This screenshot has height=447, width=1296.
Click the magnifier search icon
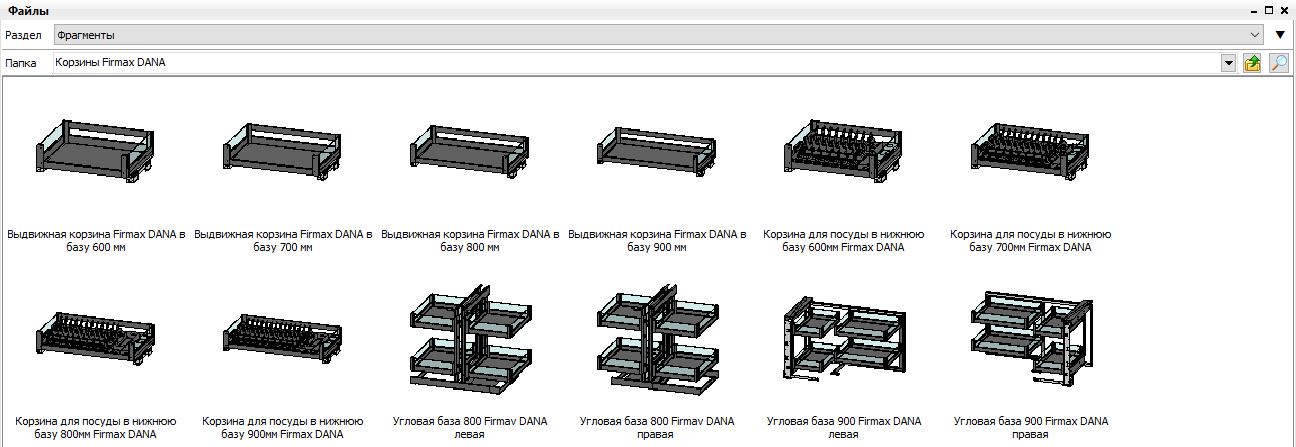1279,63
